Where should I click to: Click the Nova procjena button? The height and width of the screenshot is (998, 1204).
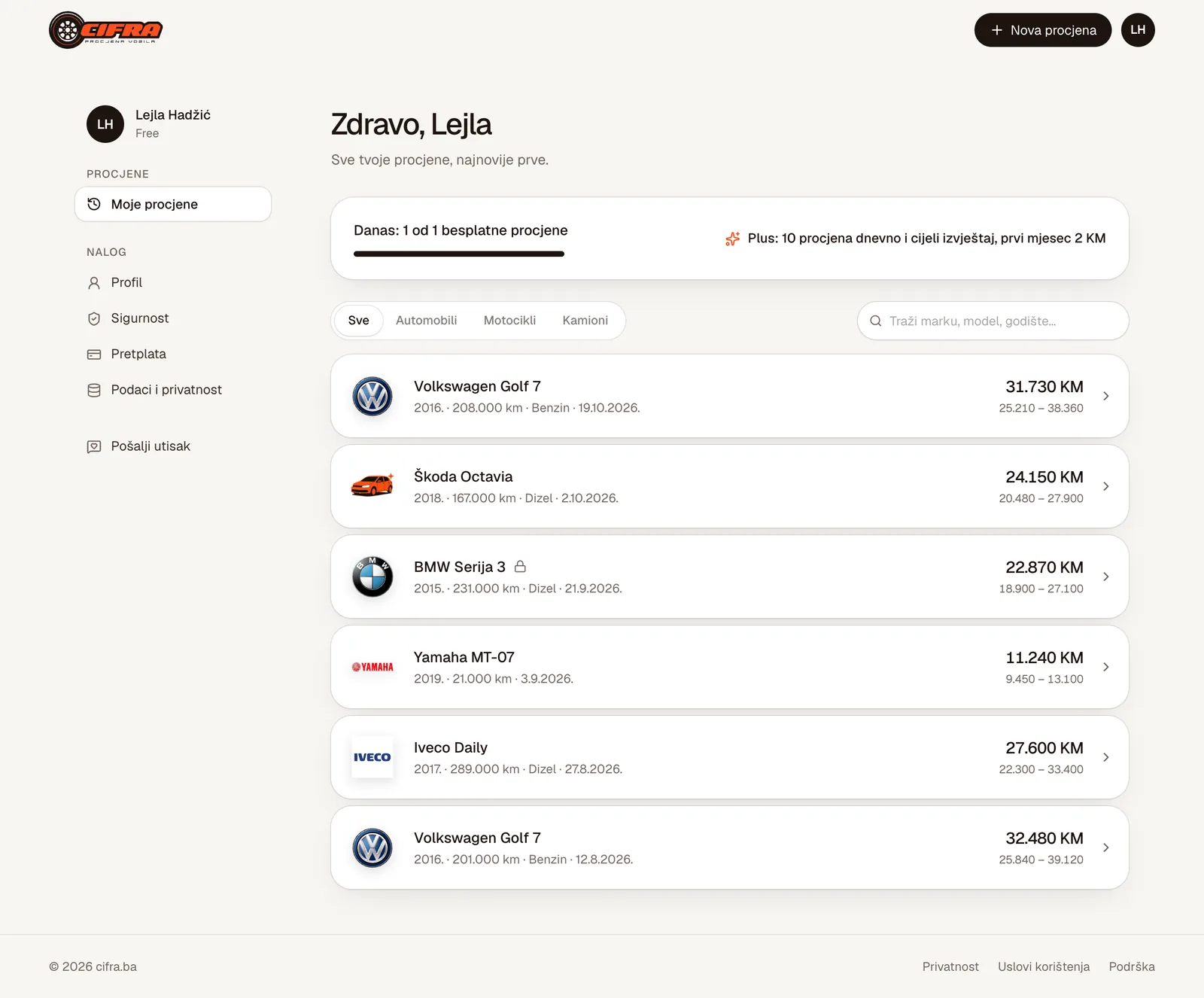click(x=1043, y=30)
